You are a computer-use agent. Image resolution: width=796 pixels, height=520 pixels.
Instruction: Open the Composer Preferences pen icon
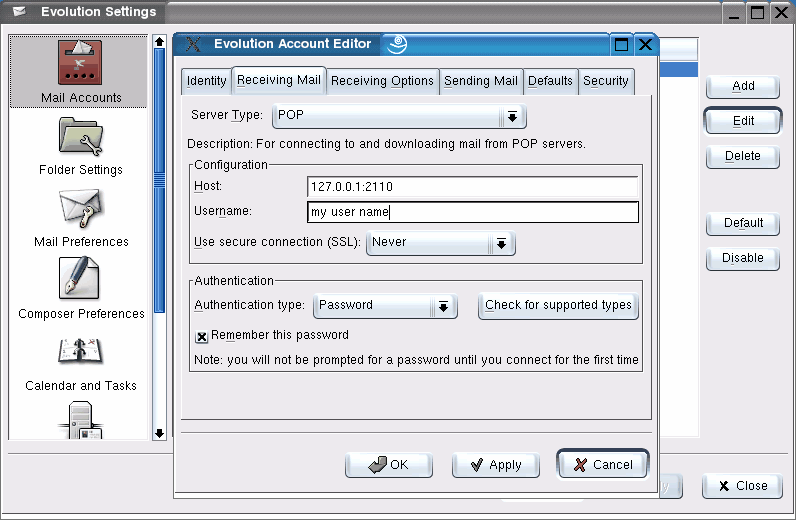click(79, 278)
